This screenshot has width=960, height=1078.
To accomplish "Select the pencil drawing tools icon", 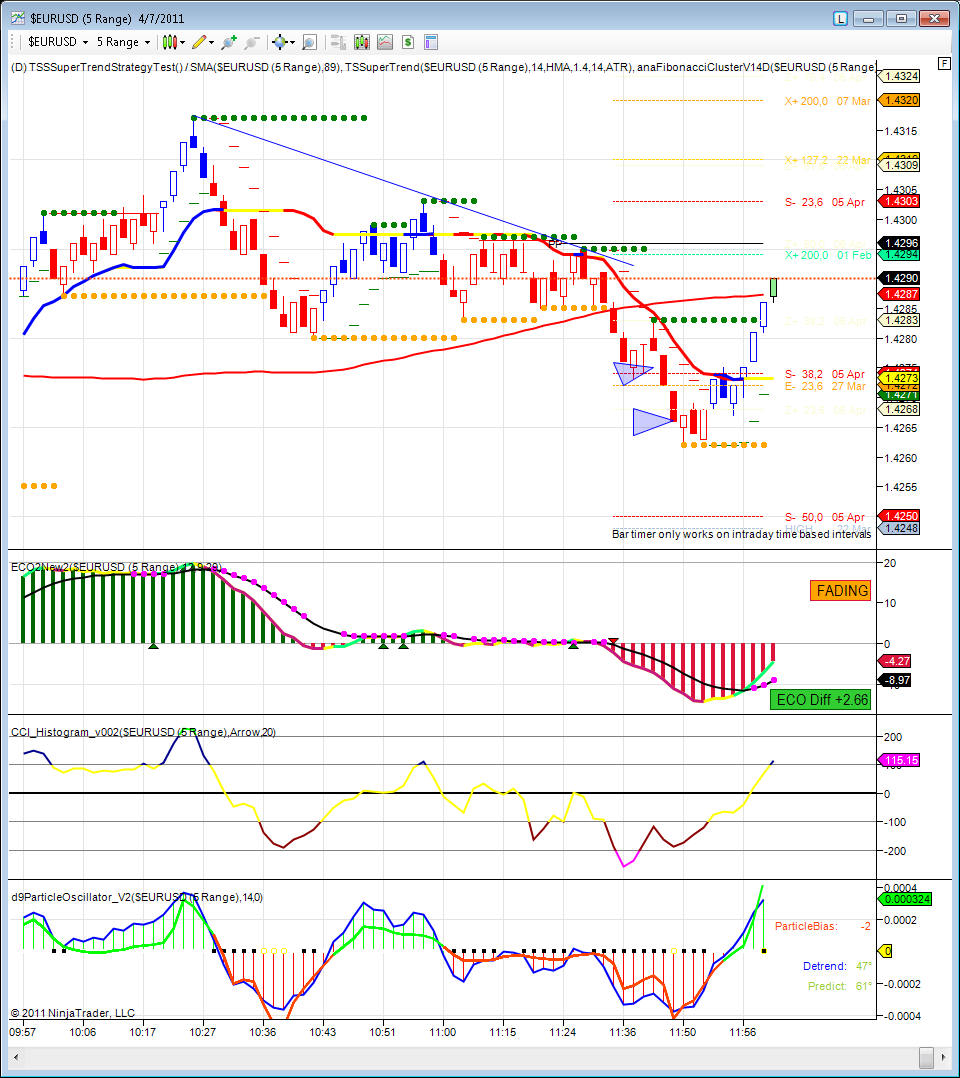I will tap(199, 43).
